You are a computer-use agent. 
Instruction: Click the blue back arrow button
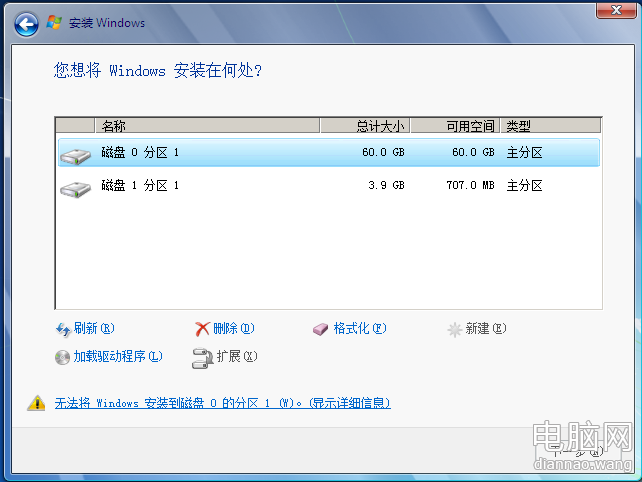tap(27, 24)
